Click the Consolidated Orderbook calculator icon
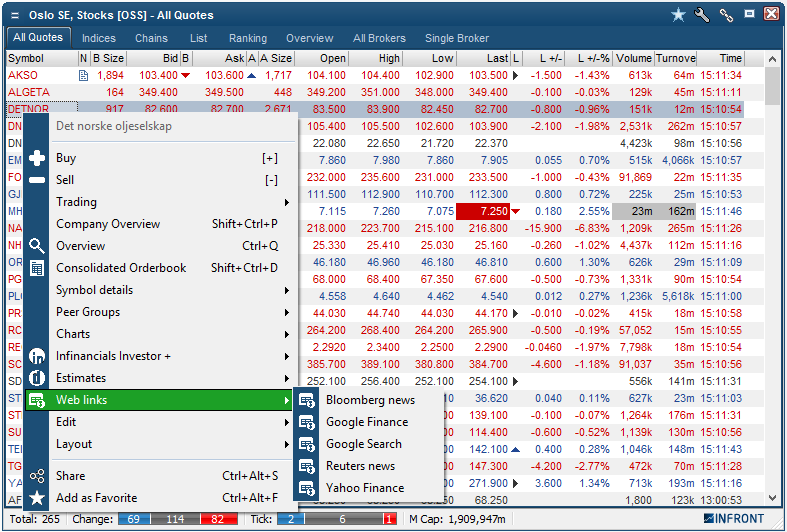 pyautogui.click(x=37, y=268)
